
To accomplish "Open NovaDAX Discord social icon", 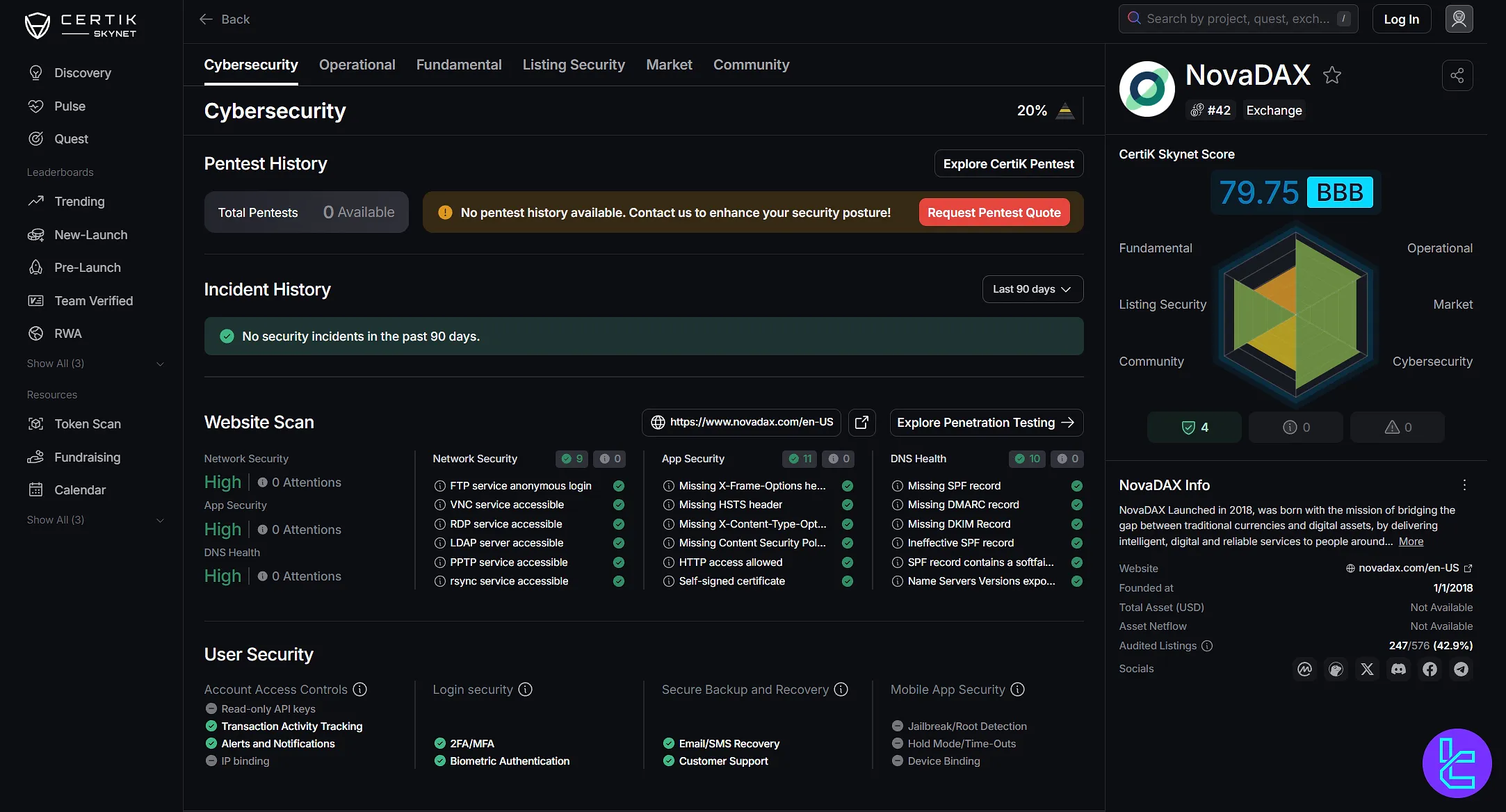I will (x=1398, y=669).
